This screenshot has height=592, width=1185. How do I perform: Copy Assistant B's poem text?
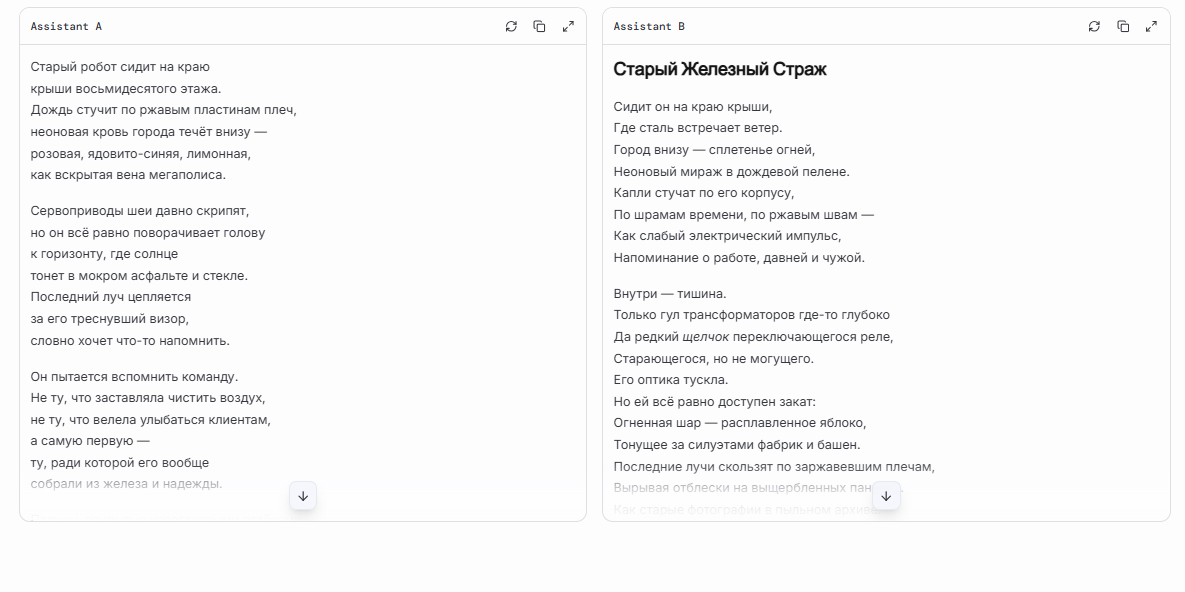pyautogui.click(x=1122, y=27)
